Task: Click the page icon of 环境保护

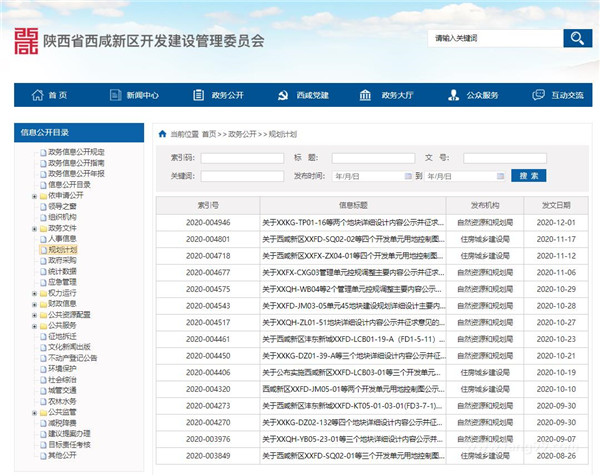Action: (44, 369)
